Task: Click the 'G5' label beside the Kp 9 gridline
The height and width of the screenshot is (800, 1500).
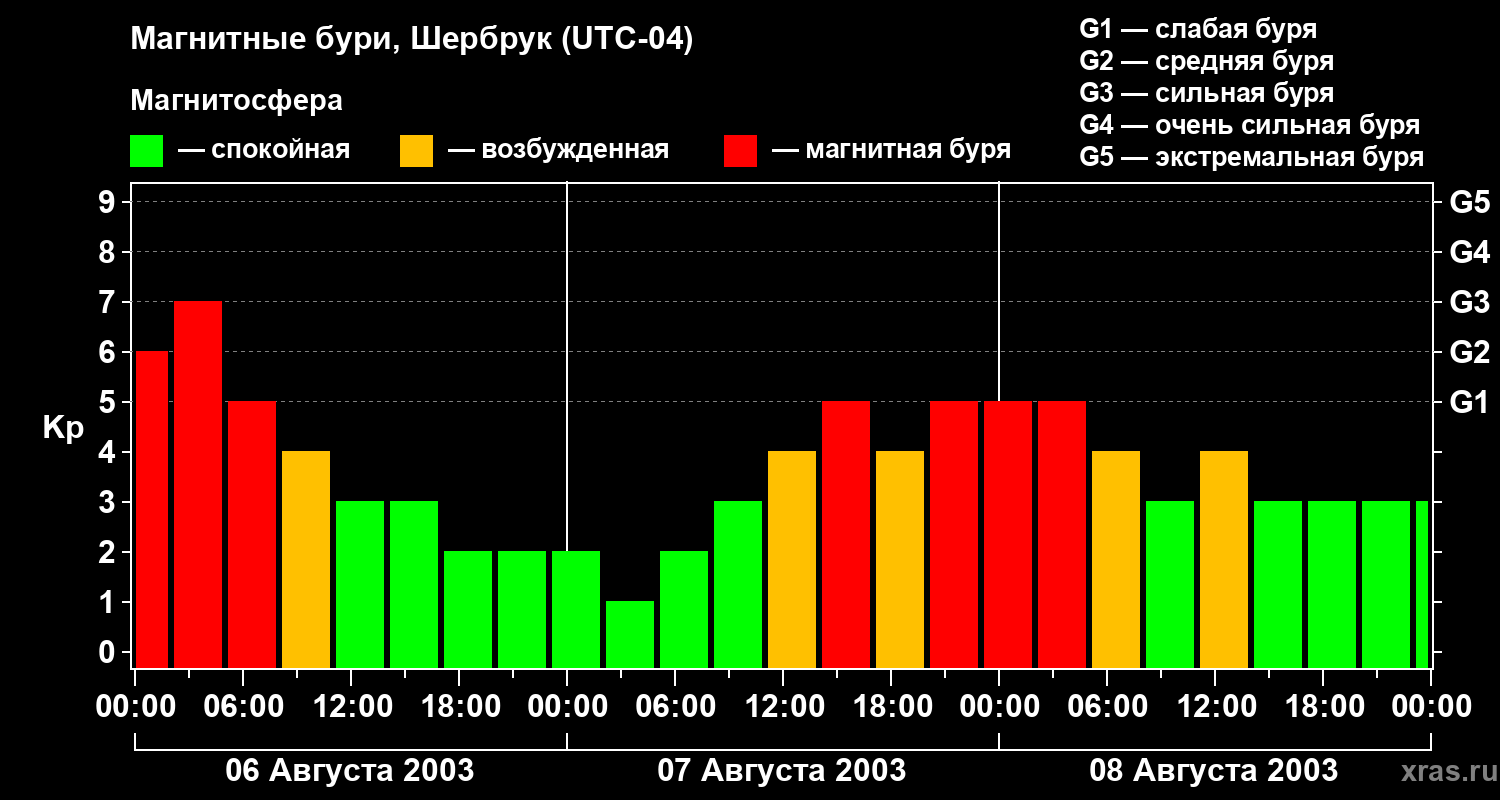Action: 1469,202
